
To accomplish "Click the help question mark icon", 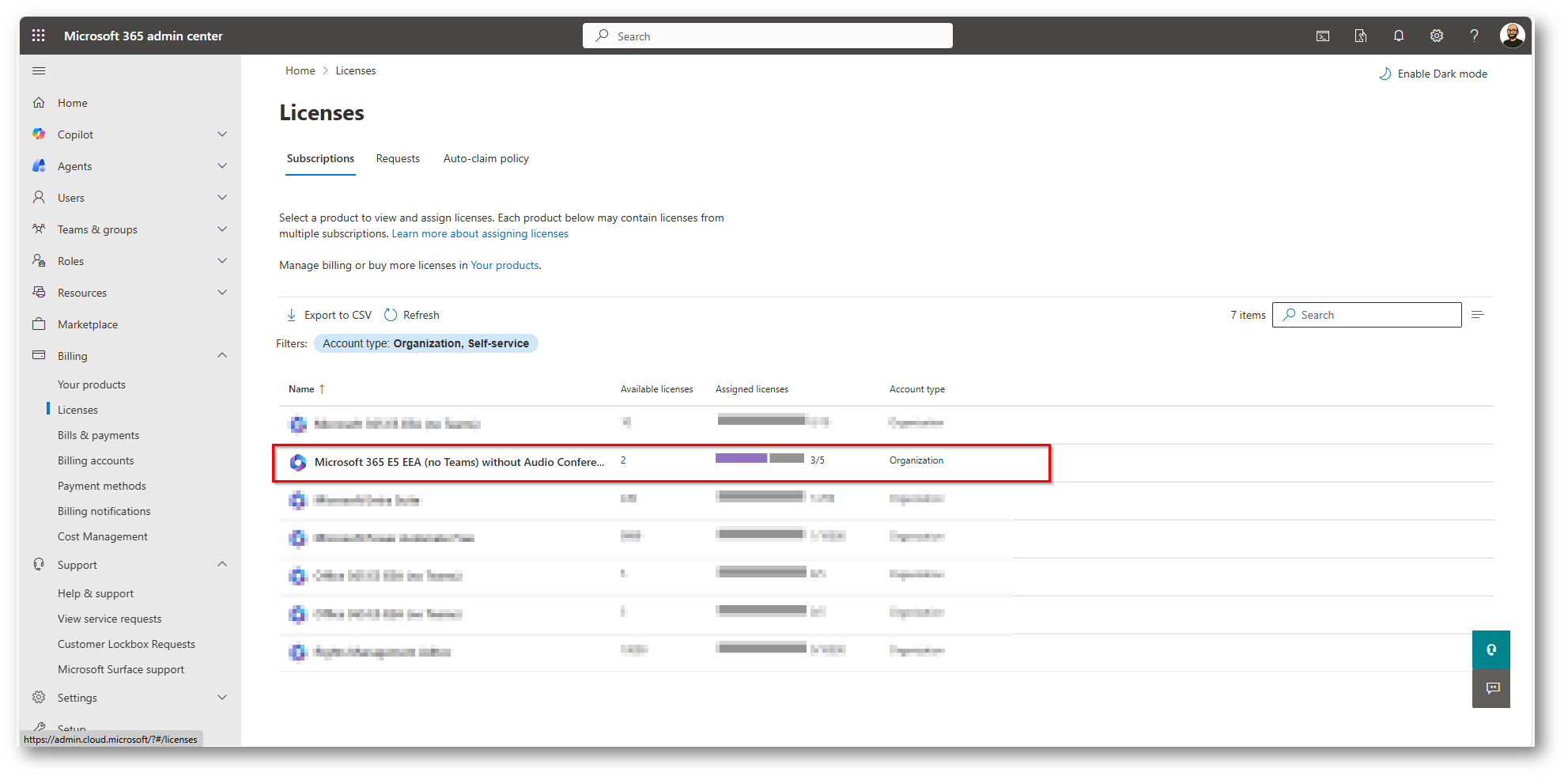I will [1474, 36].
